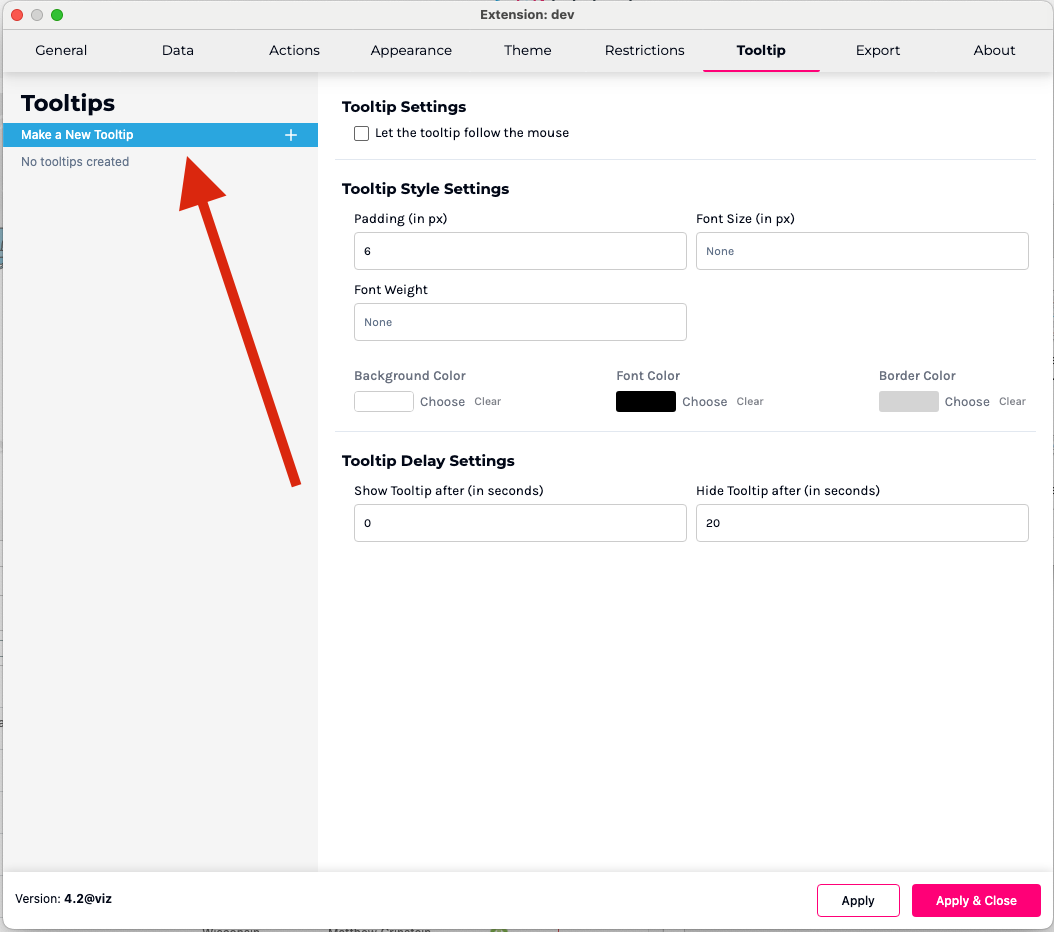The width and height of the screenshot is (1054, 932).
Task: Click the Apply & Close button
Action: point(976,900)
